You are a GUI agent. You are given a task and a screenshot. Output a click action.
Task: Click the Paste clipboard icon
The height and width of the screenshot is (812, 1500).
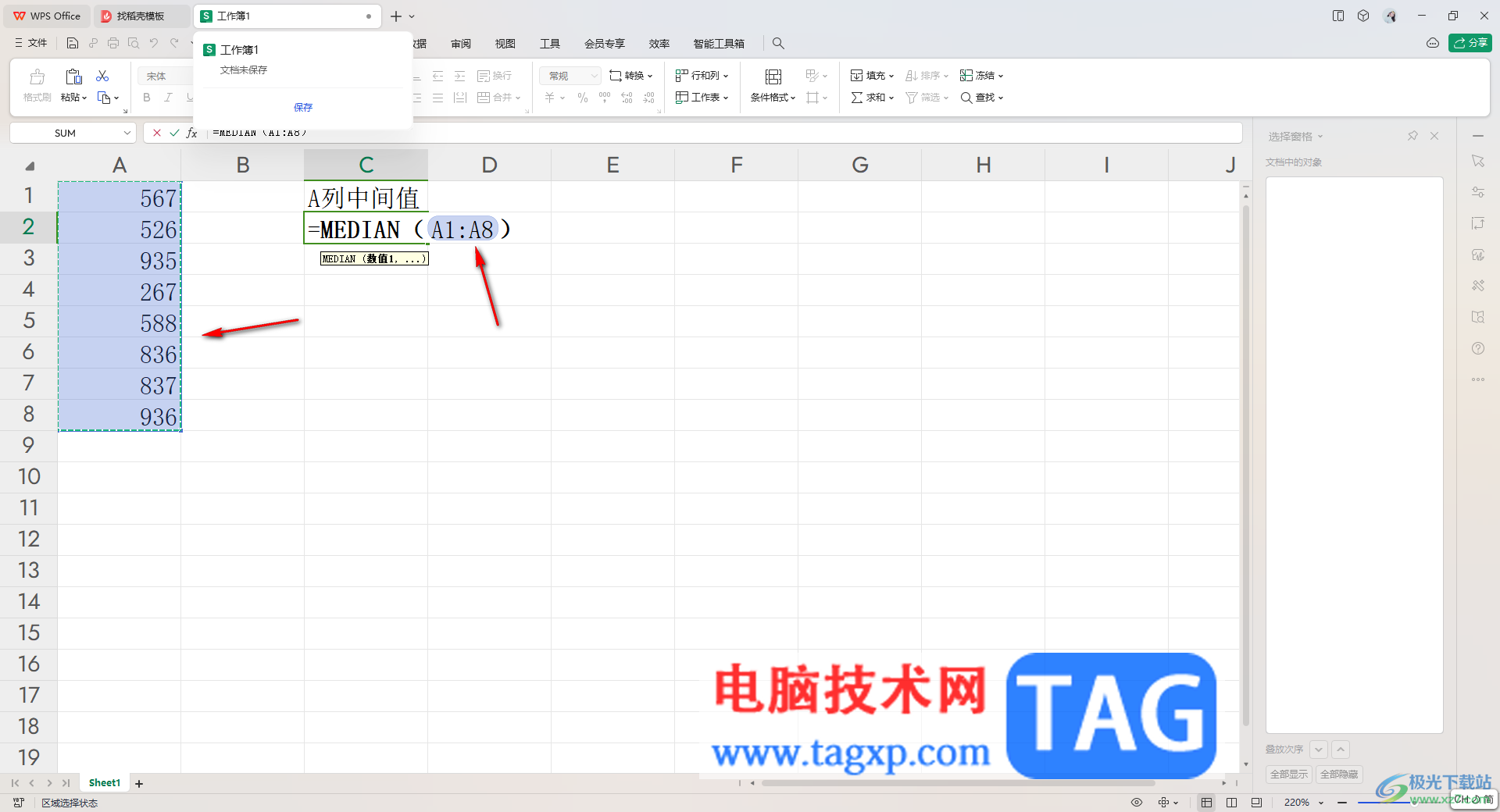pyautogui.click(x=73, y=77)
